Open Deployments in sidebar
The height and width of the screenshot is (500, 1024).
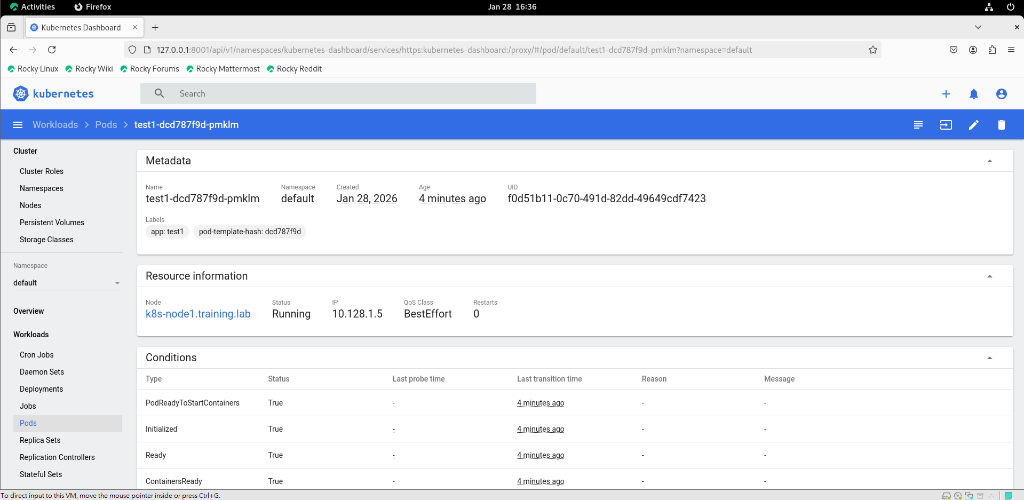click(x=41, y=389)
